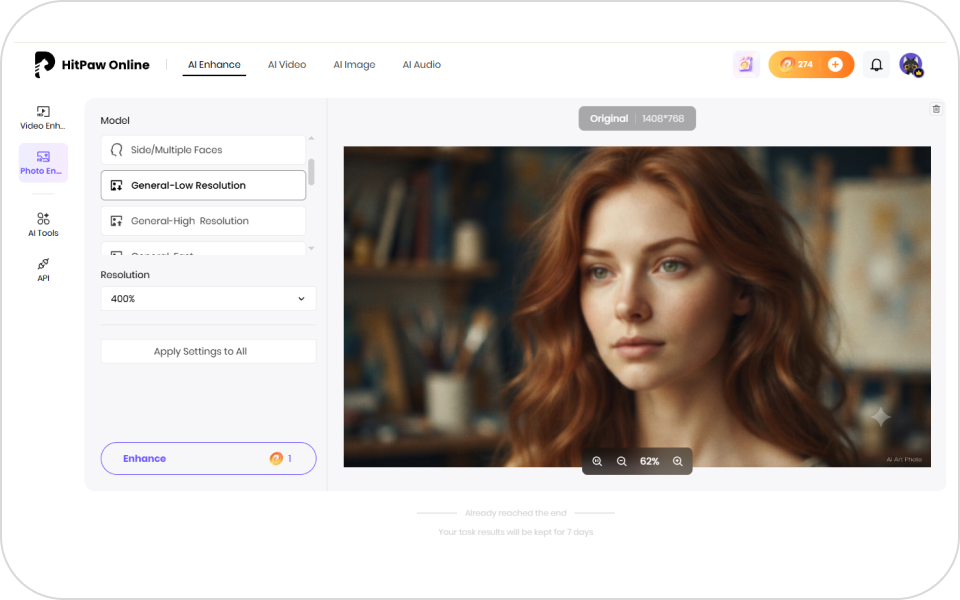Click the model list down arrow
Viewport: 960px width, 600px height.
pyautogui.click(x=311, y=248)
